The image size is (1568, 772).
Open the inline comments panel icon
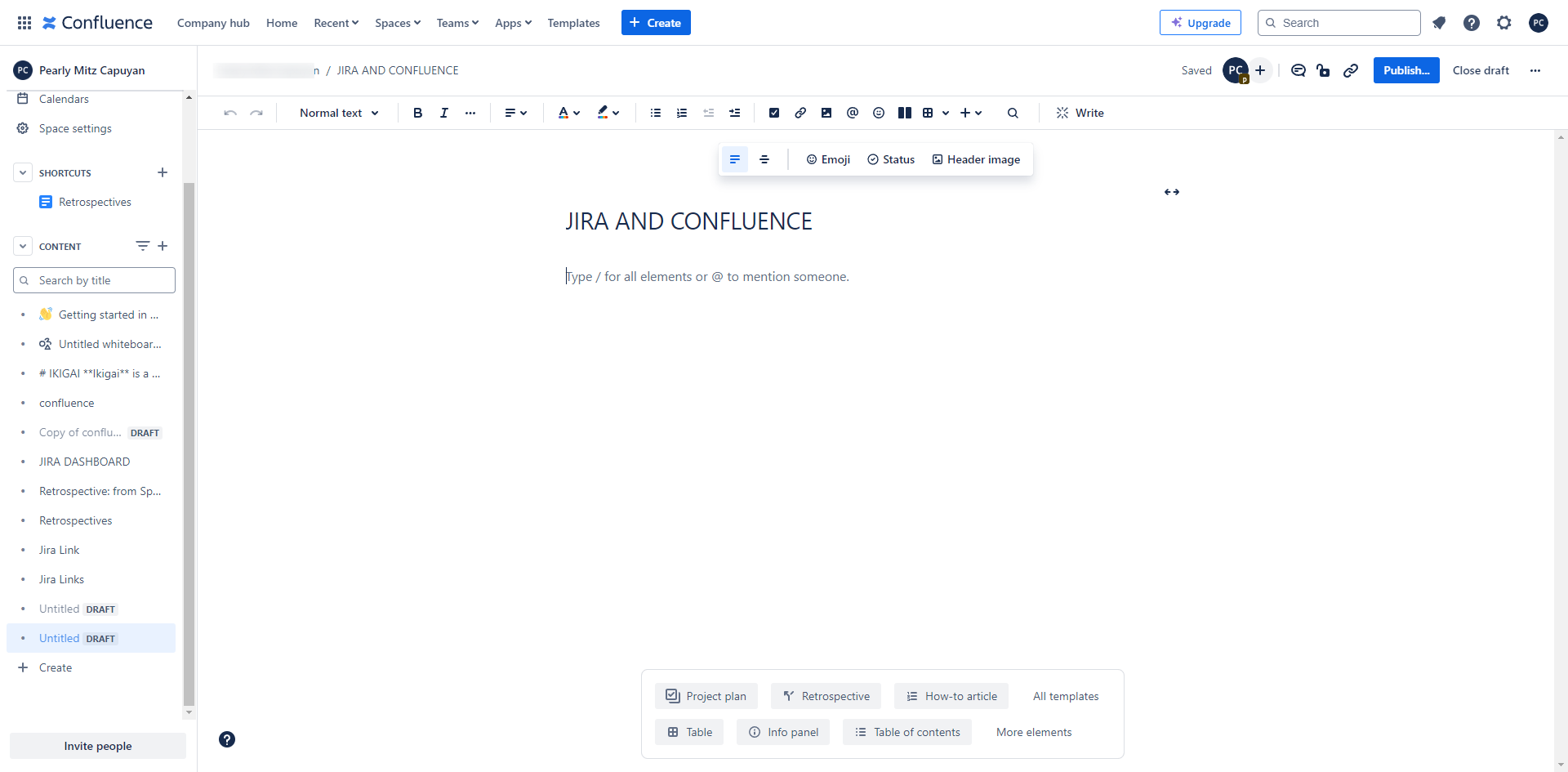1298,70
